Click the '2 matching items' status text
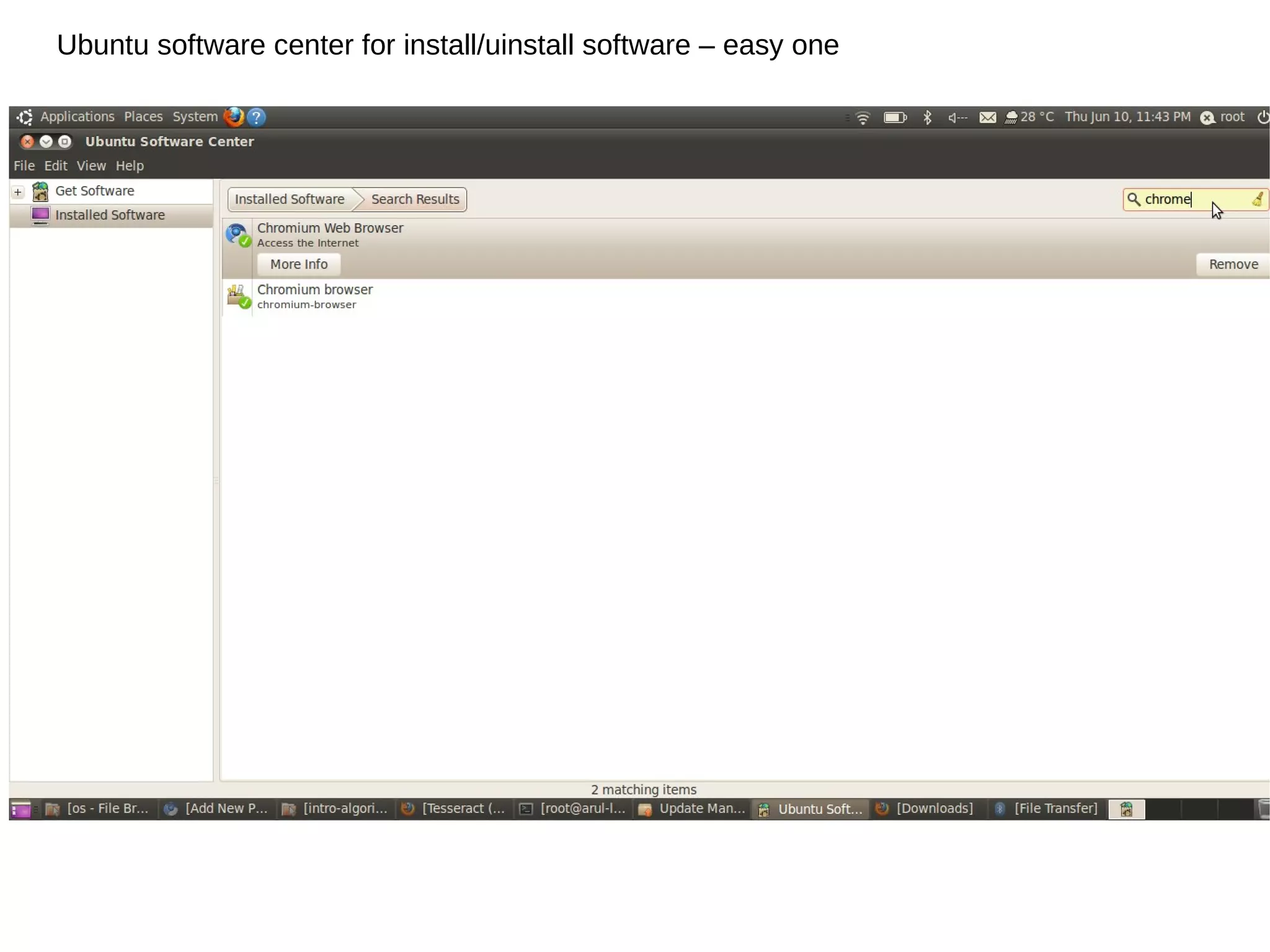The height and width of the screenshot is (952, 1270). [x=644, y=790]
